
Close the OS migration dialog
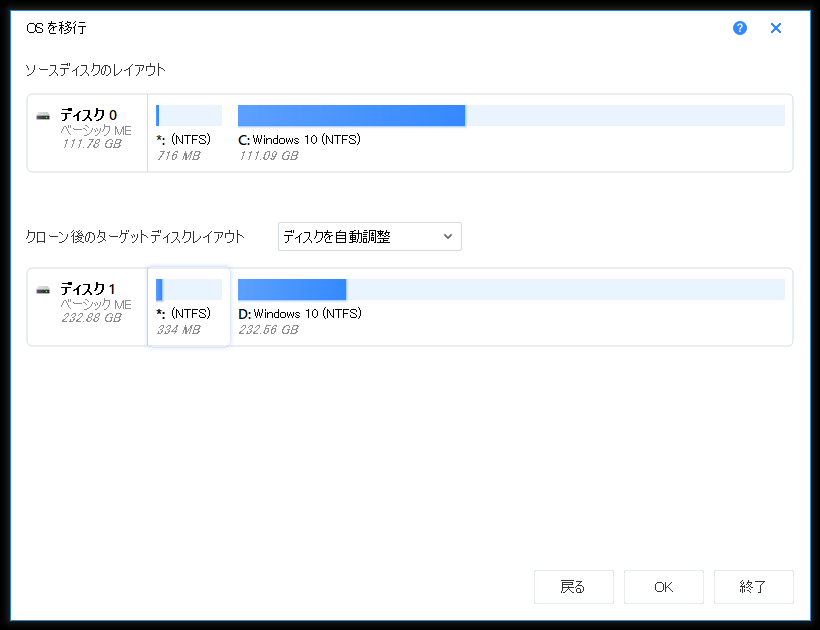tap(775, 28)
